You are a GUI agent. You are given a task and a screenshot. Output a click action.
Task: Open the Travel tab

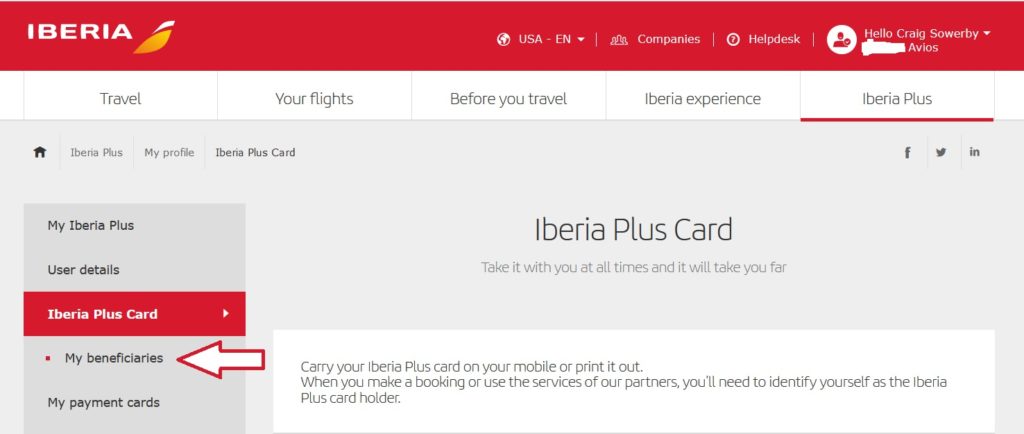point(120,99)
